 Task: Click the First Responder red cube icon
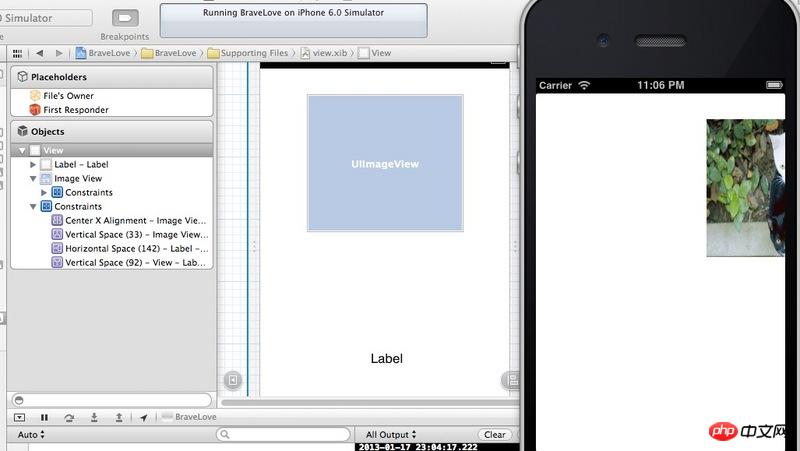point(35,110)
